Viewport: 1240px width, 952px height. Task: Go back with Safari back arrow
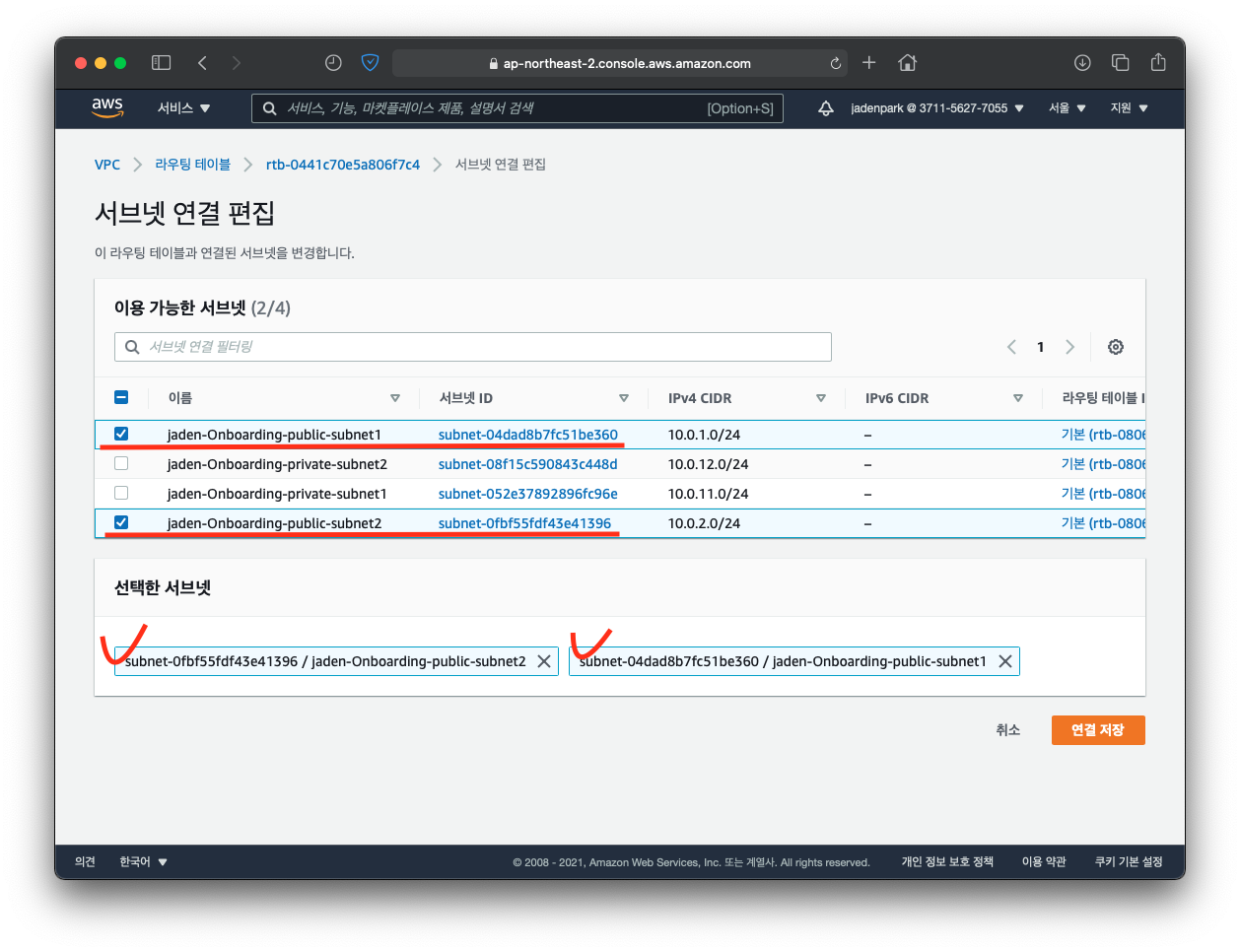202,63
